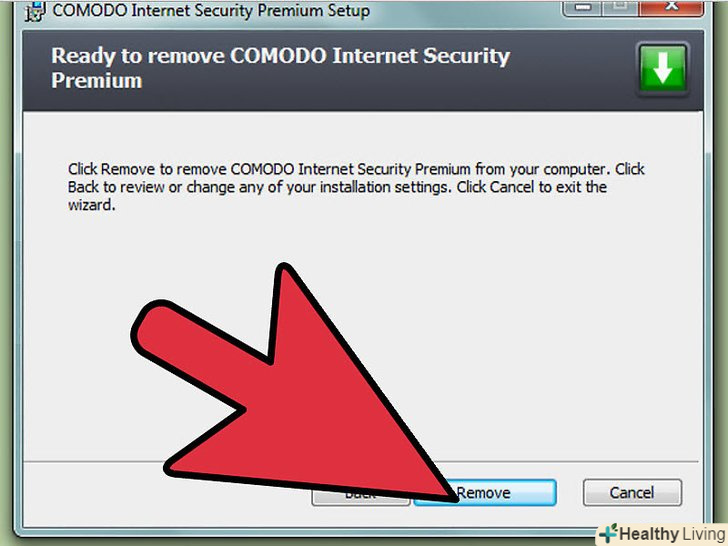
Task: Click the green down-arrow icon in header
Action: click(663, 68)
